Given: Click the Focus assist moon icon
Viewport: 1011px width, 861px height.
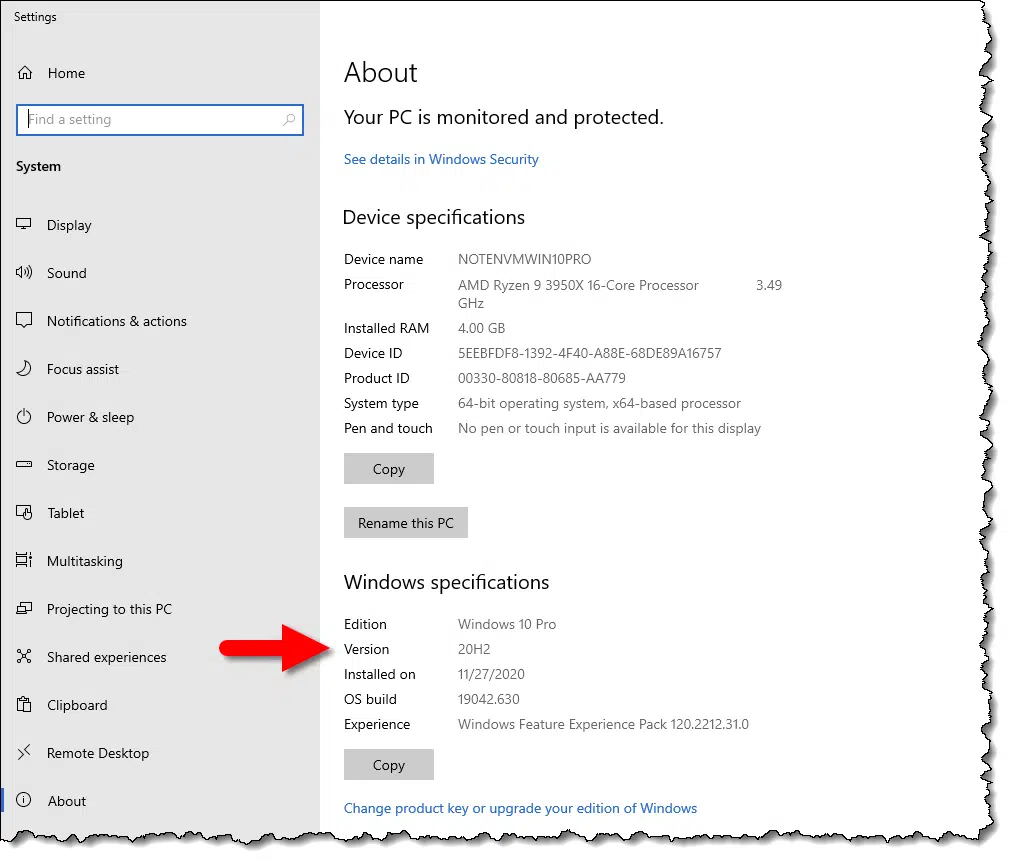Looking at the screenshot, I should point(24,368).
